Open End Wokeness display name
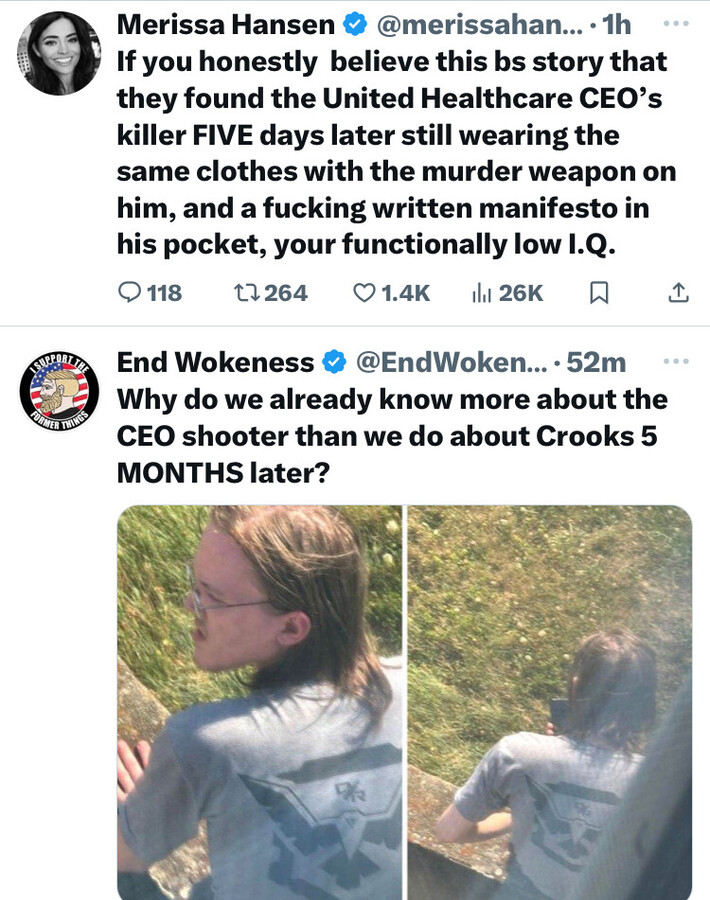The height and width of the screenshot is (900, 710). coord(215,362)
